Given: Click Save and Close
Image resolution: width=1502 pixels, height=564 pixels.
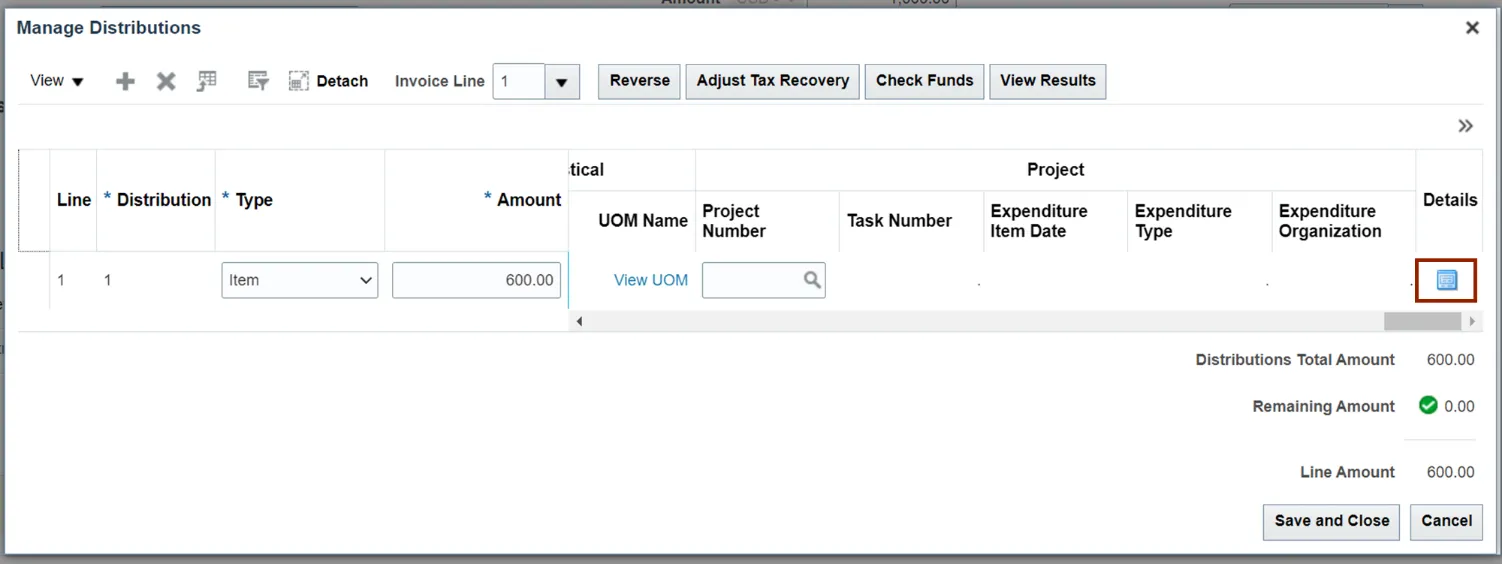Looking at the screenshot, I should [1331, 521].
